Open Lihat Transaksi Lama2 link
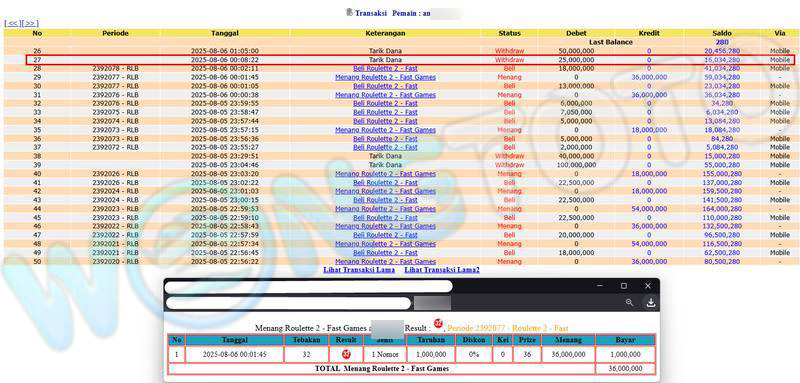The width and height of the screenshot is (800, 383). (442, 270)
